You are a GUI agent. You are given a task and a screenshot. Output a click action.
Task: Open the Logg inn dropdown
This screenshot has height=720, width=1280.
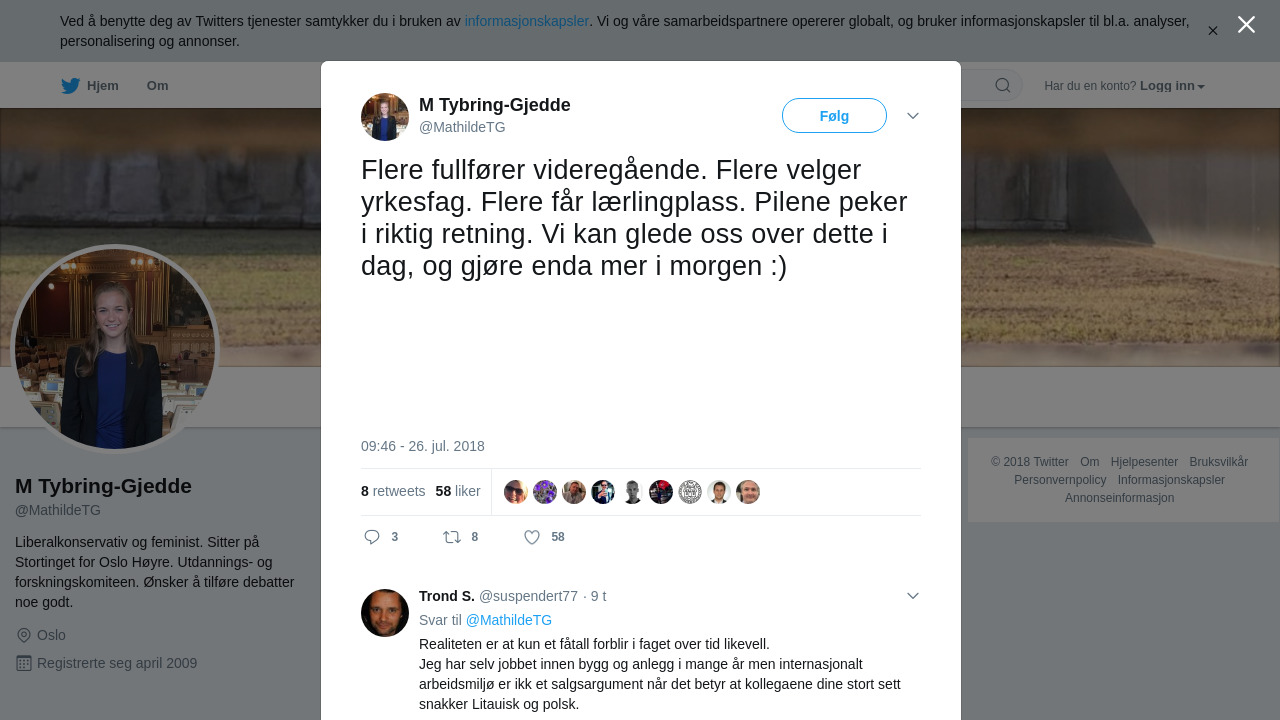tap(1172, 86)
